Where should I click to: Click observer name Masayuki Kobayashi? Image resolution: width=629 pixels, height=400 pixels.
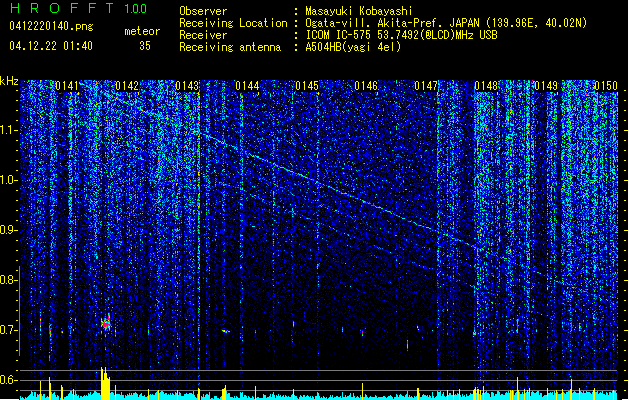click(x=359, y=11)
